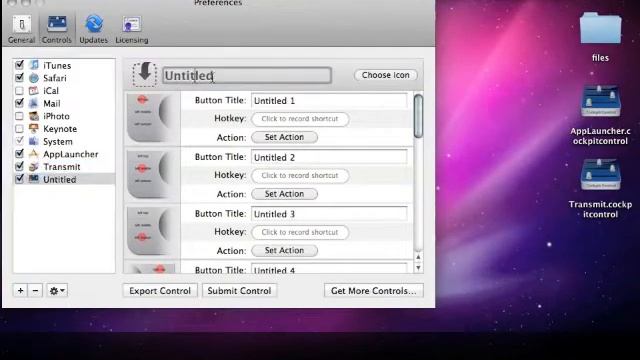Click the AppLauncher icon in the list
Screen dimensions: 640x360
[34, 154]
